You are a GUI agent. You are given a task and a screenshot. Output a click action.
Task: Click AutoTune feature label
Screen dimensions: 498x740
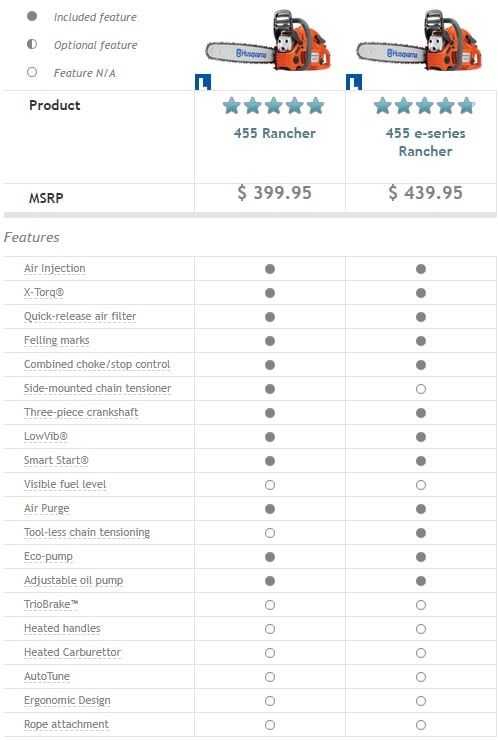[x=47, y=676]
